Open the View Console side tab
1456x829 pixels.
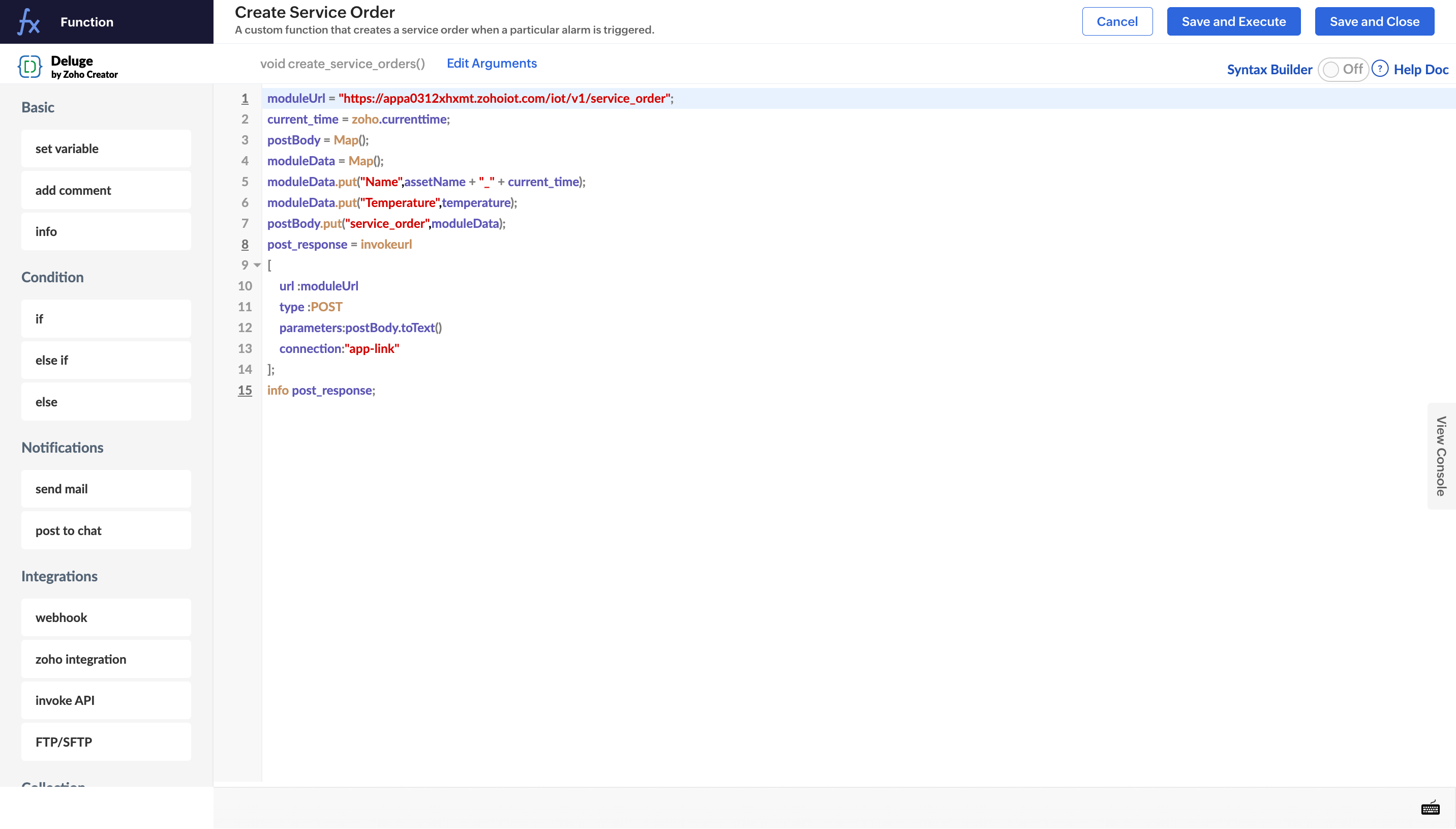[x=1441, y=456]
